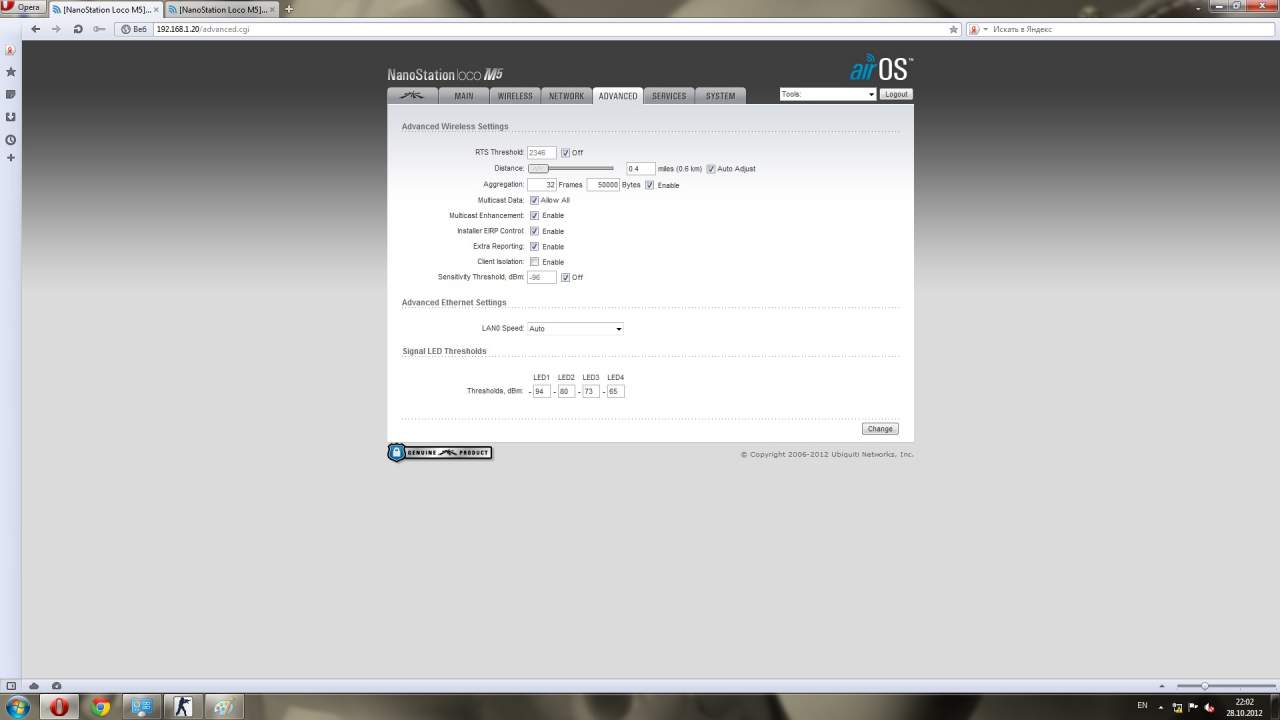Switch to the first NanoStation Loco M5 tab
This screenshot has height=720, width=1280.
(105, 9)
